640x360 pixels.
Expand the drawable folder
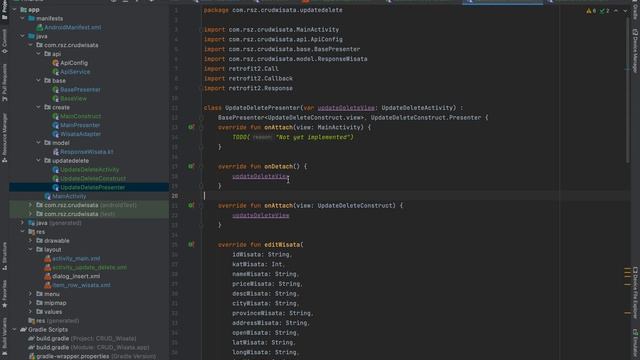pos(30,240)
